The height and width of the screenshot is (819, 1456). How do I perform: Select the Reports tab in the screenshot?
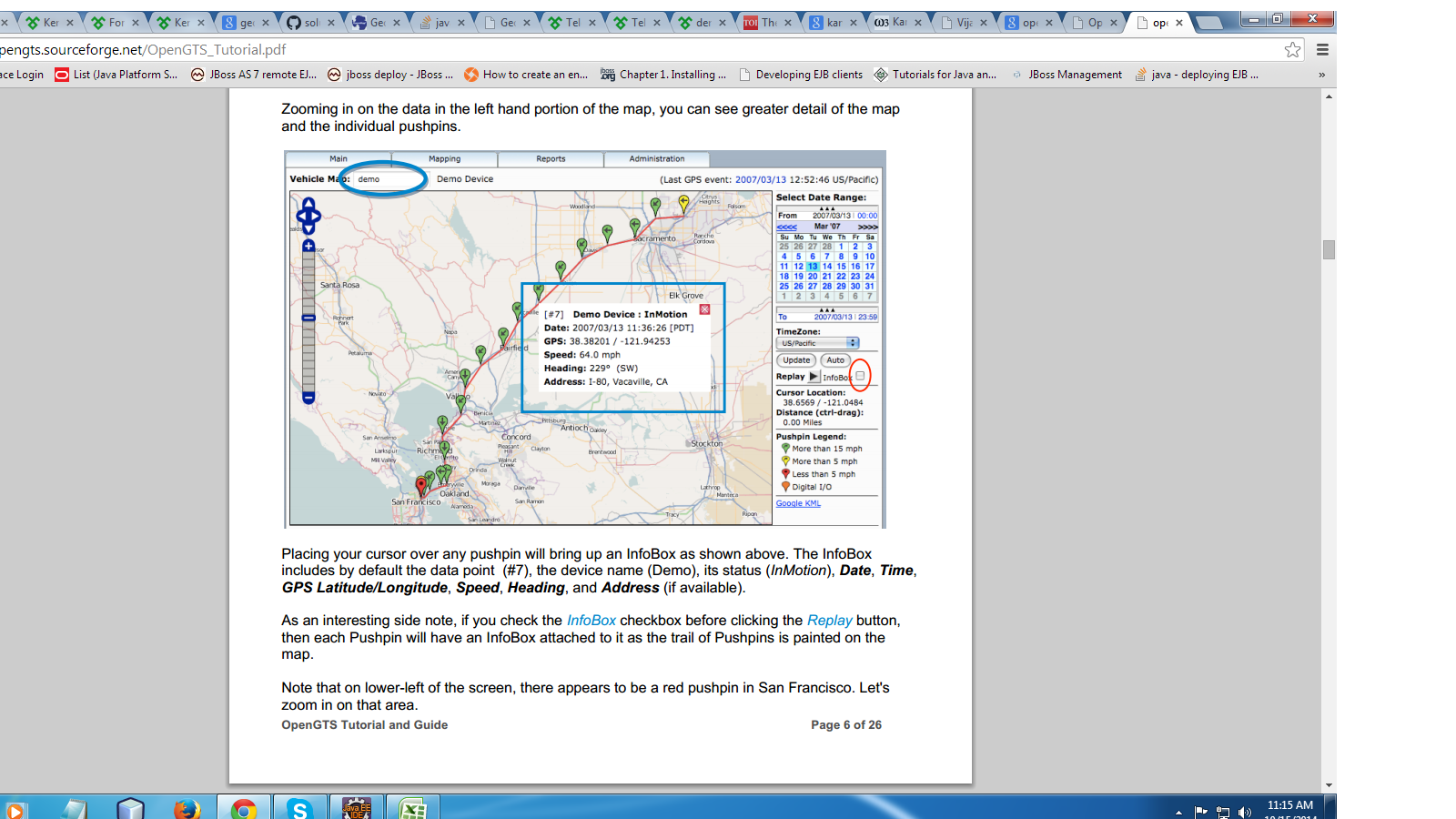pos(551,159)
